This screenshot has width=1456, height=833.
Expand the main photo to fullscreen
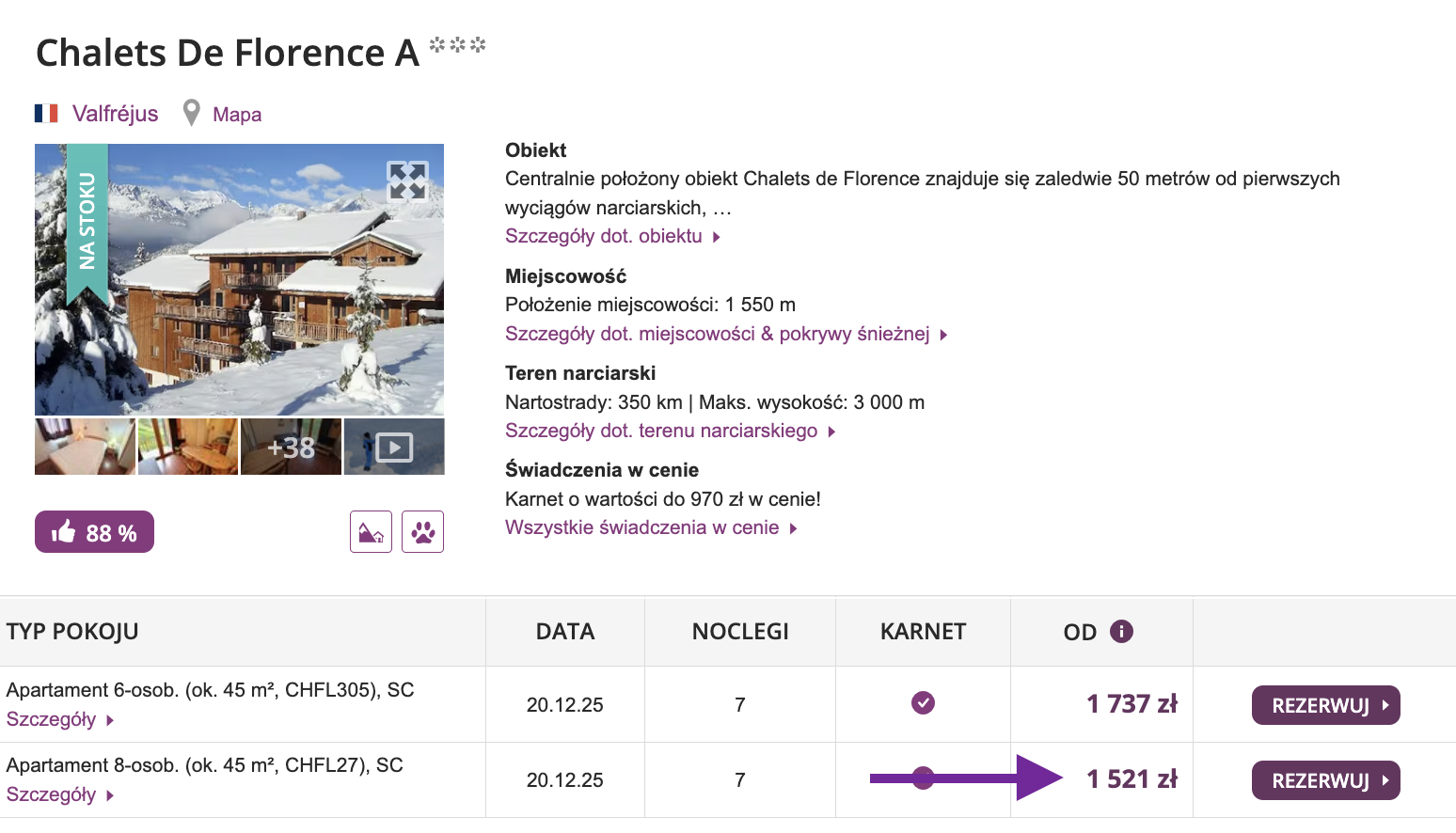[x=407, y=181]
